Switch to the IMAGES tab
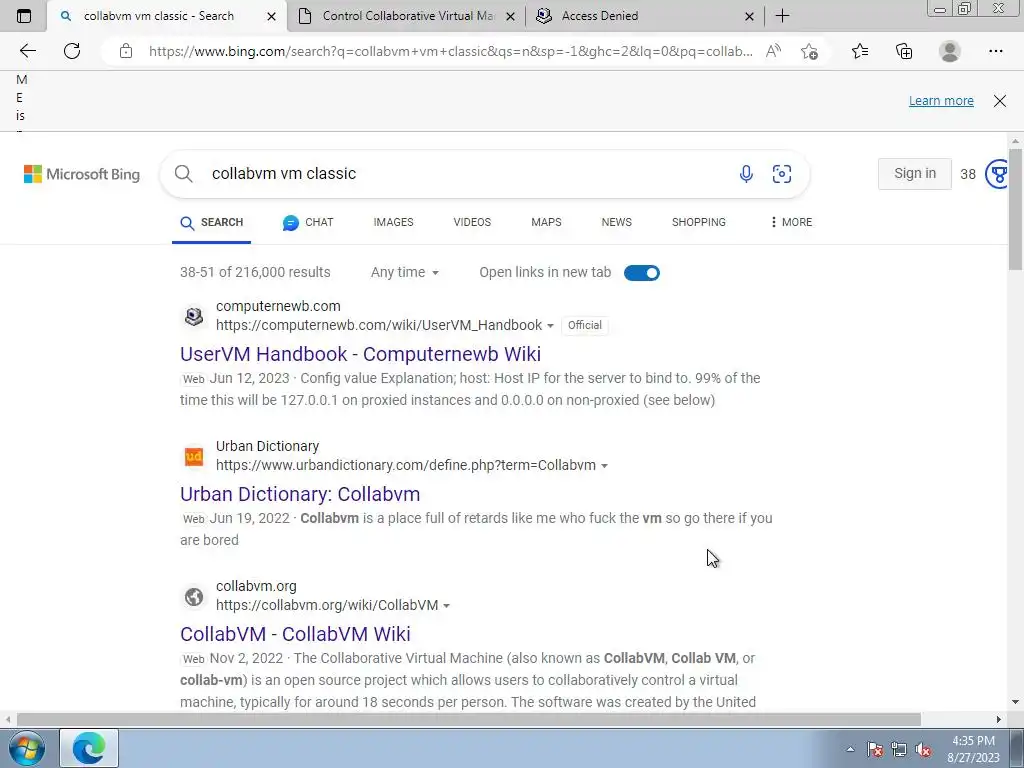Screen dimensions: 1024x768 pyautogui.click(x=393, y=222)
